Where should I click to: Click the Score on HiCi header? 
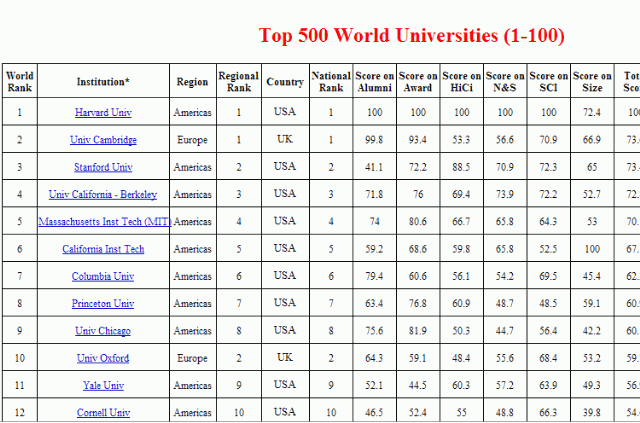click(462, 81)
